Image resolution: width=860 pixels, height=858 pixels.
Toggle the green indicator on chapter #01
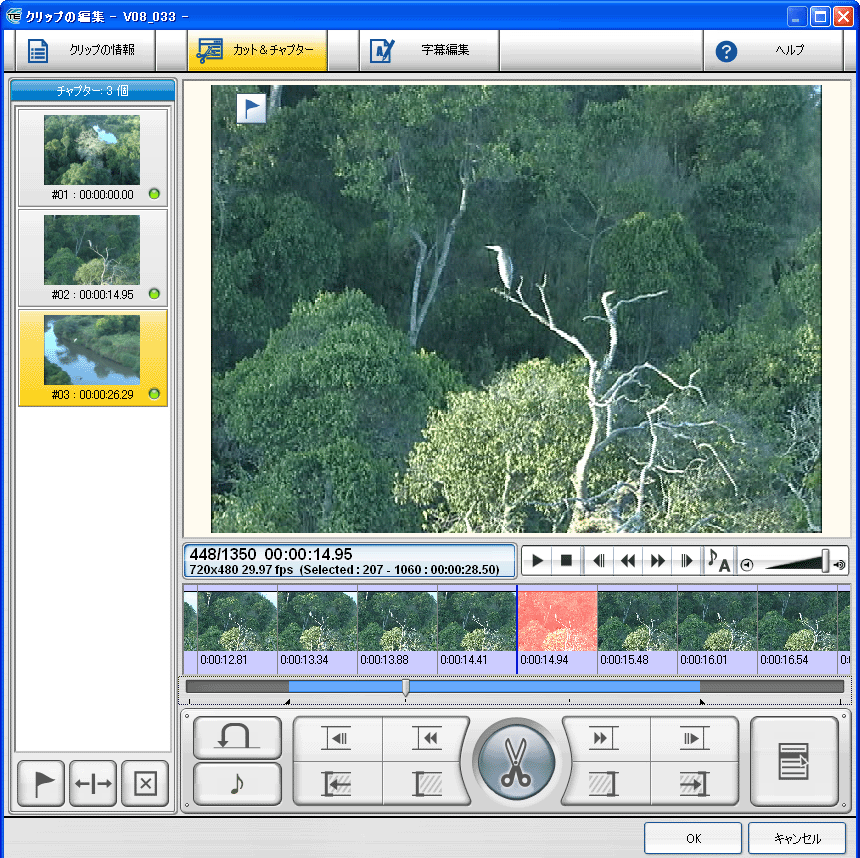tap(154, 194)
